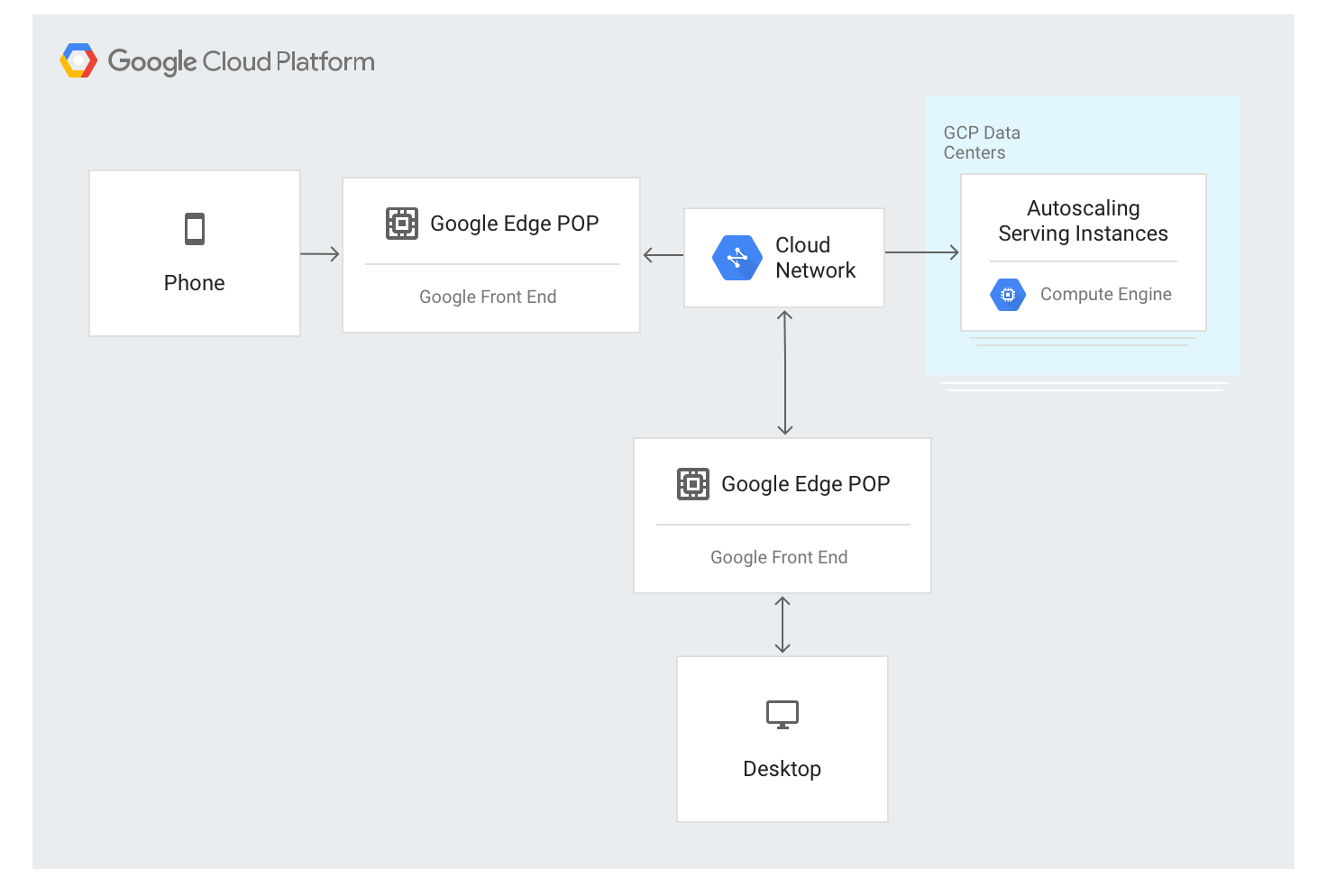Select the Compute Engine label

pyautogui.click(x=1105, y=295)
